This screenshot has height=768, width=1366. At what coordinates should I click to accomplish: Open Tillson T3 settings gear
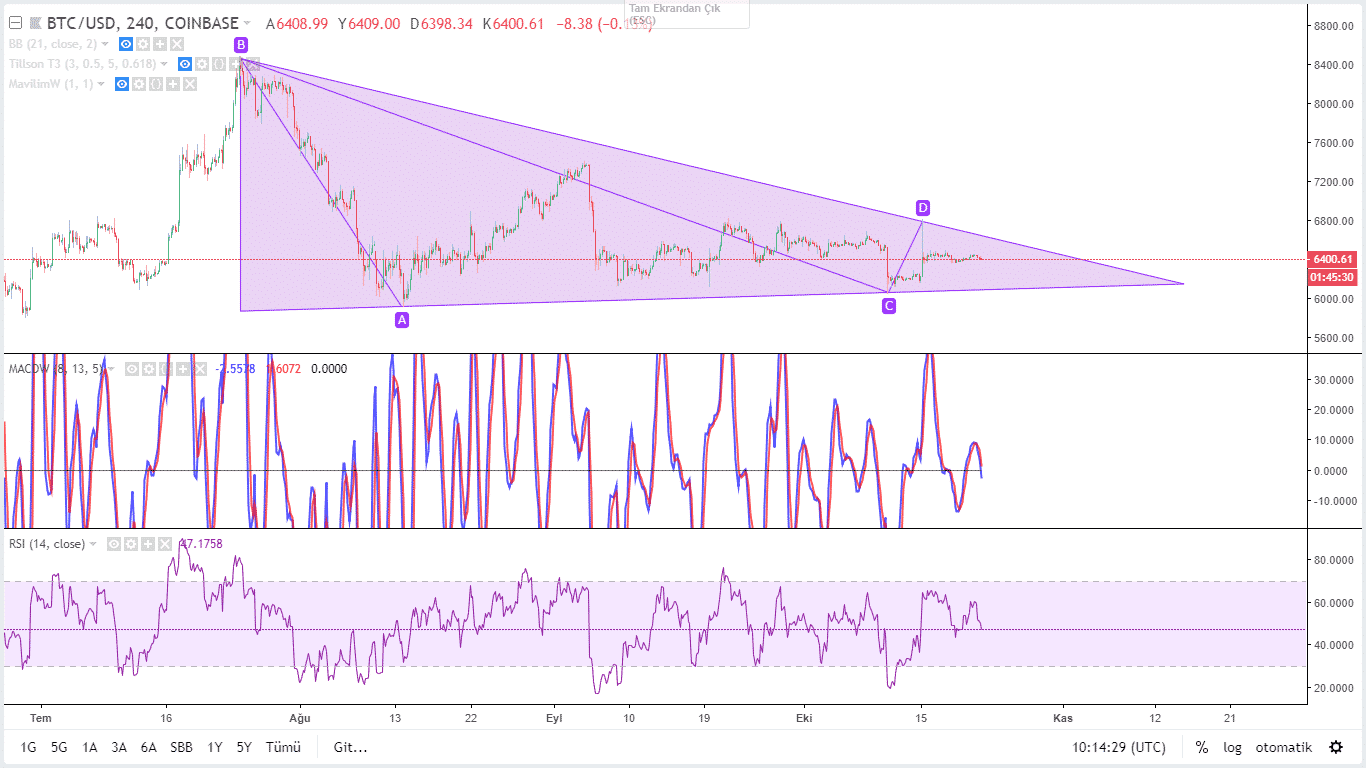[x=202, y=64]
